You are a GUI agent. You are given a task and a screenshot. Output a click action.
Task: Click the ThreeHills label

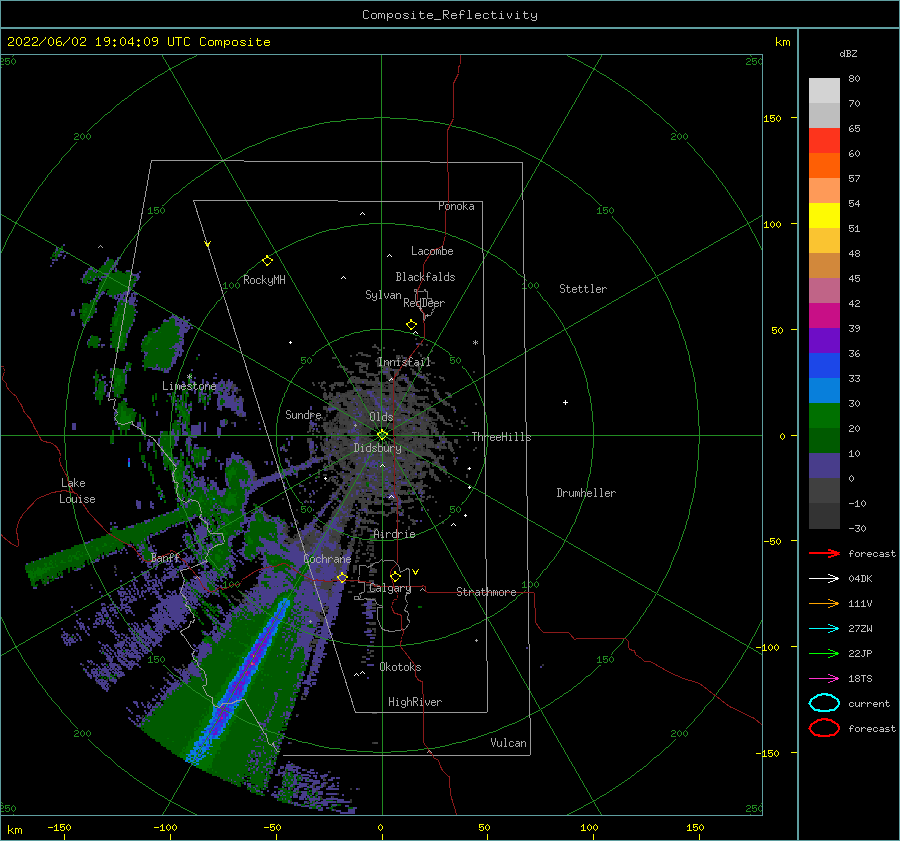pyautogui.click(x=501, y=437)
